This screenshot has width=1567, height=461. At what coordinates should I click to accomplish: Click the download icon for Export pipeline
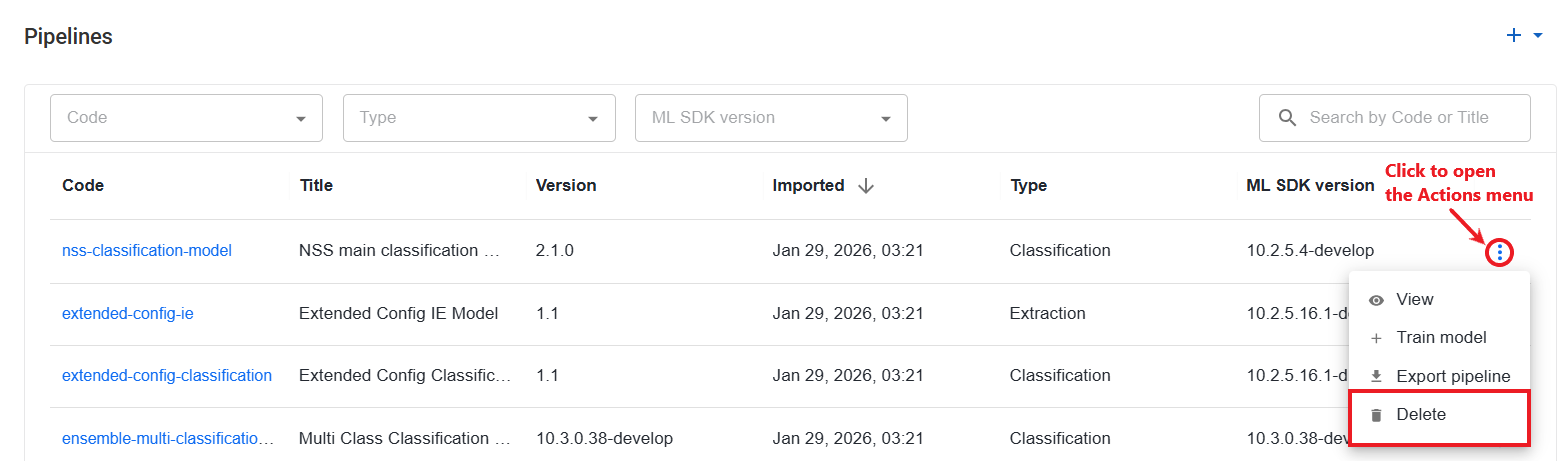pos(1376,376)
